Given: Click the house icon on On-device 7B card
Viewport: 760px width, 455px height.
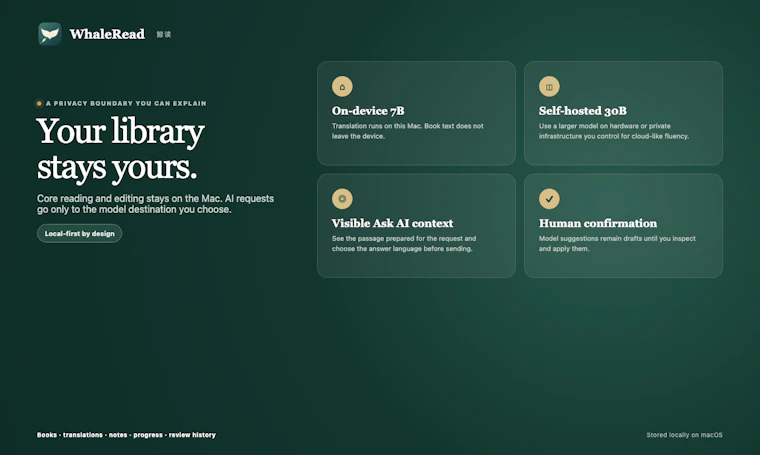Looking at the screenshot, I should click(342, 87).
